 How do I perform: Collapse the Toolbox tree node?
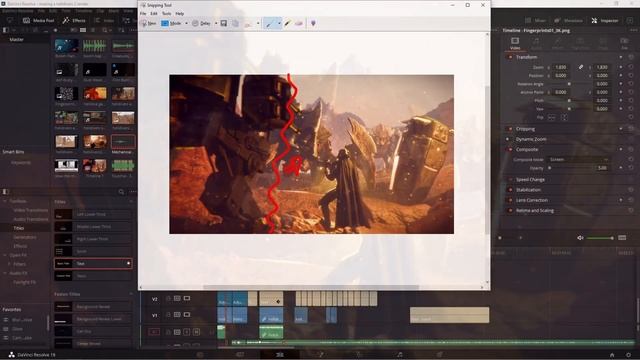(x=5, y=201)
